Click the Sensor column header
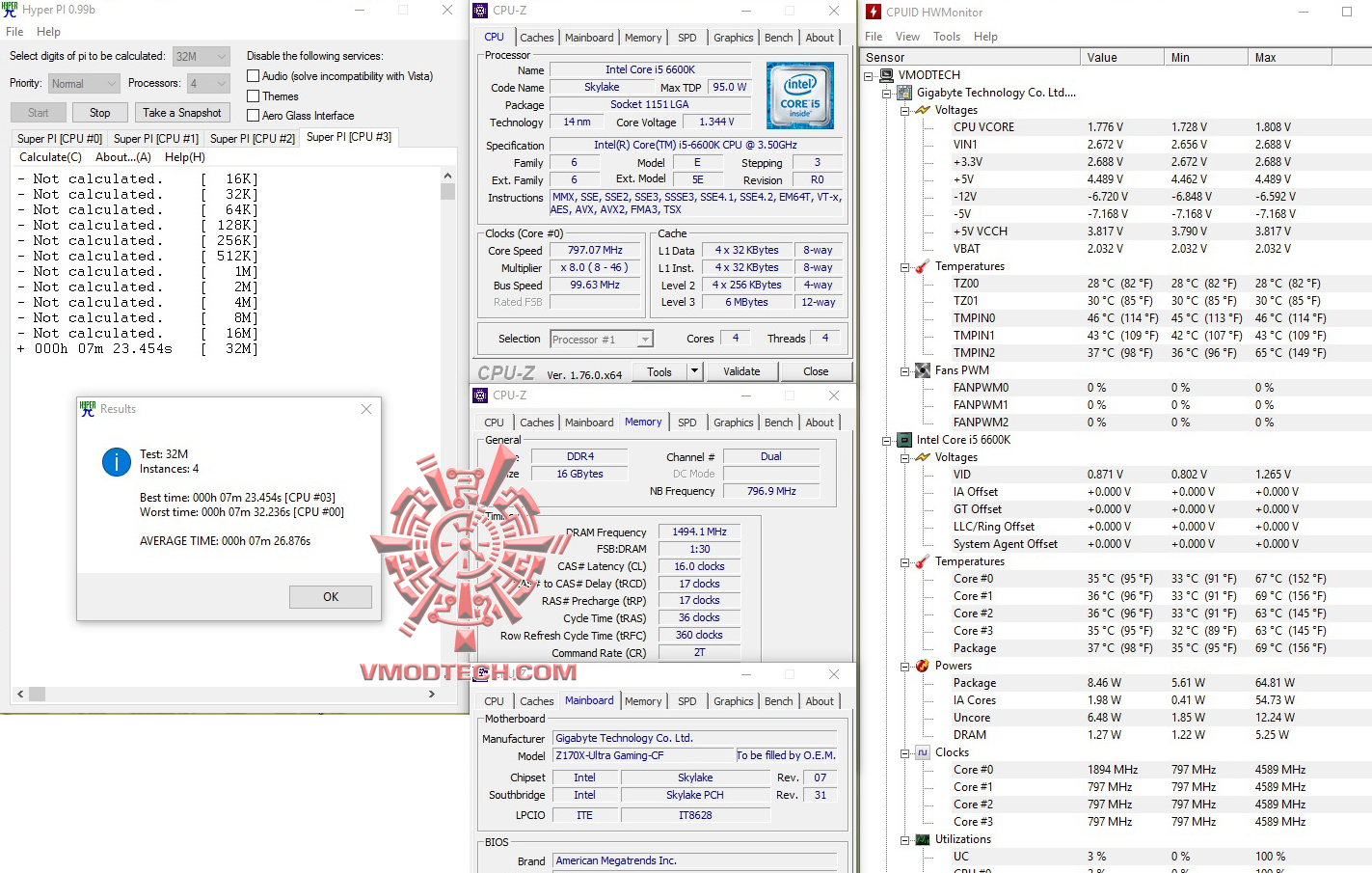 pos(970,58)
